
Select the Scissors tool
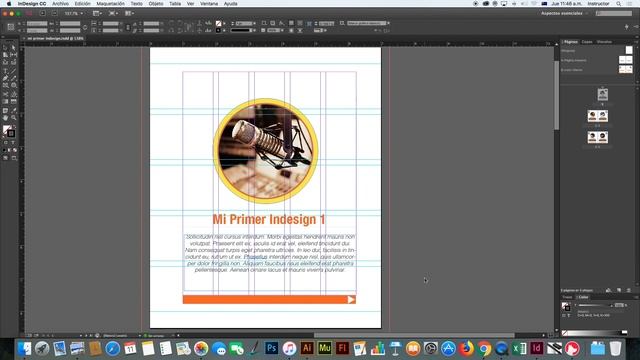[5, 94]
